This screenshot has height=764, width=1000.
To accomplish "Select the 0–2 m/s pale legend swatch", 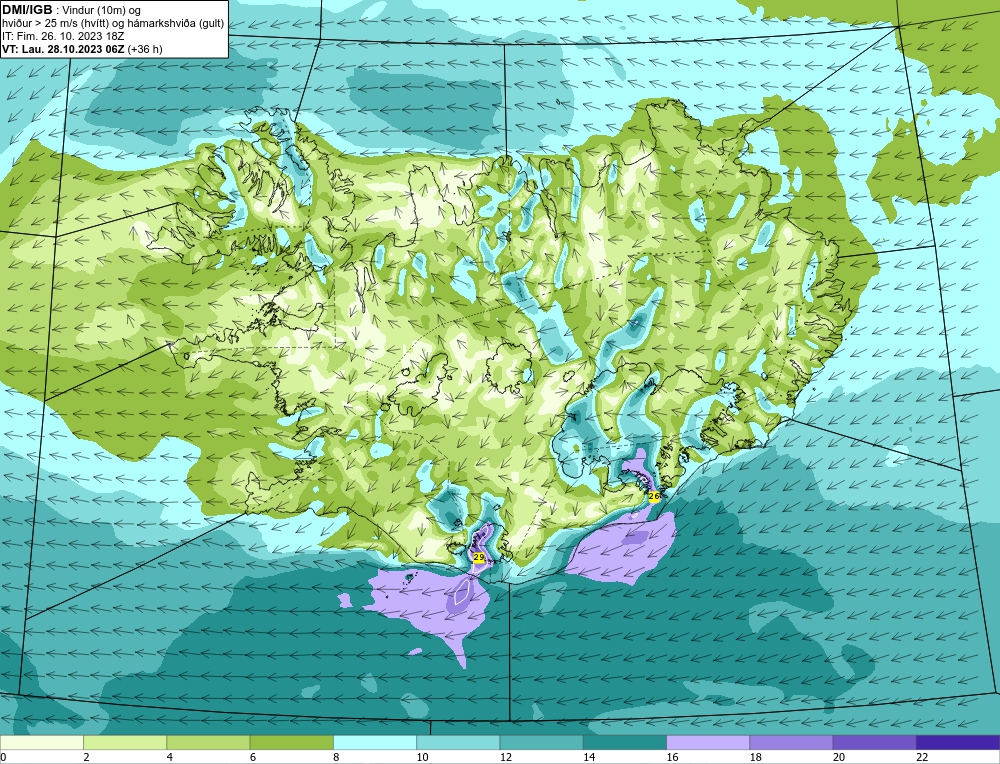I will coord(41,743).
